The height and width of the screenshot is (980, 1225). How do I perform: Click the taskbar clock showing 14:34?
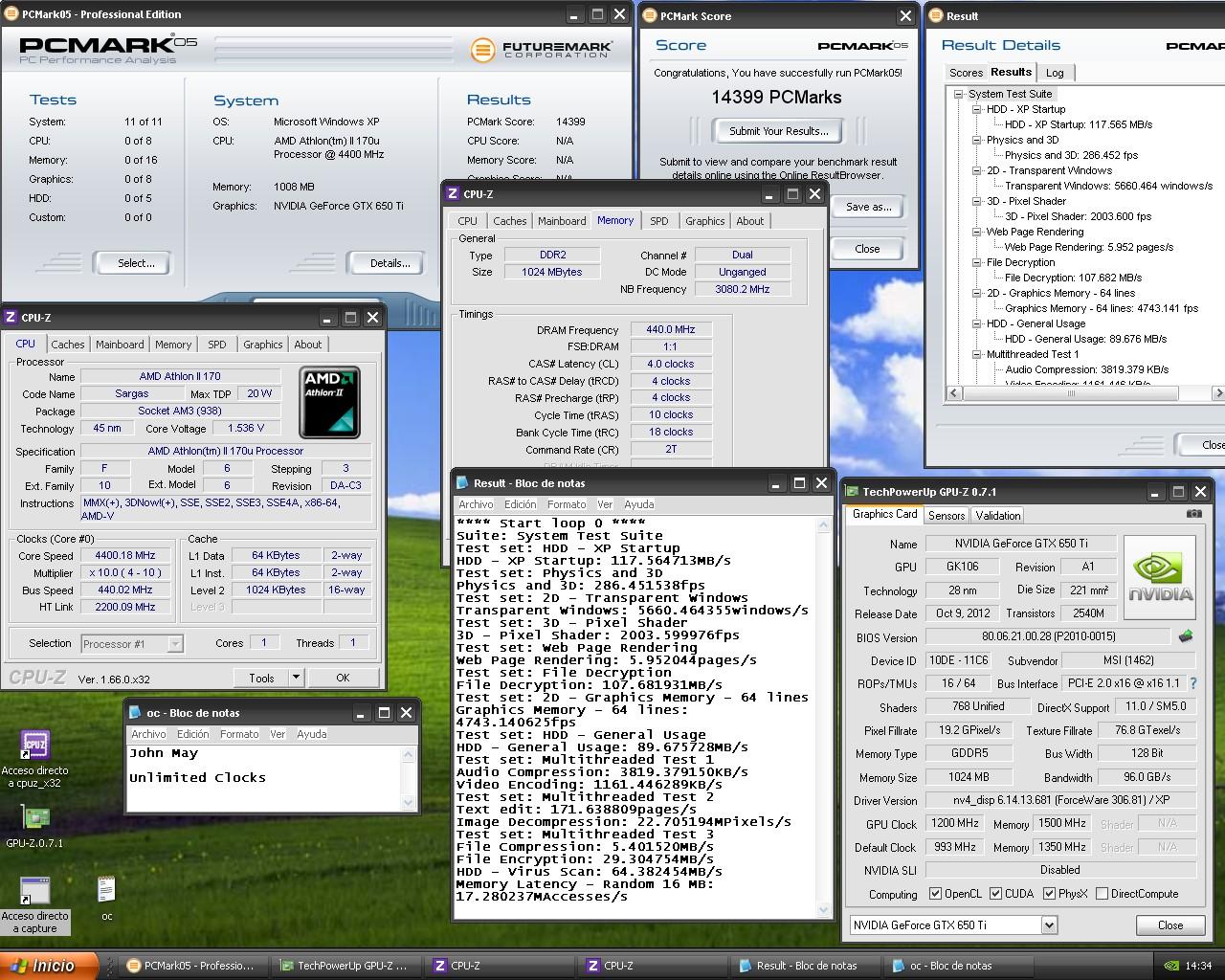pyautogui.click(x=1197, y=966)
